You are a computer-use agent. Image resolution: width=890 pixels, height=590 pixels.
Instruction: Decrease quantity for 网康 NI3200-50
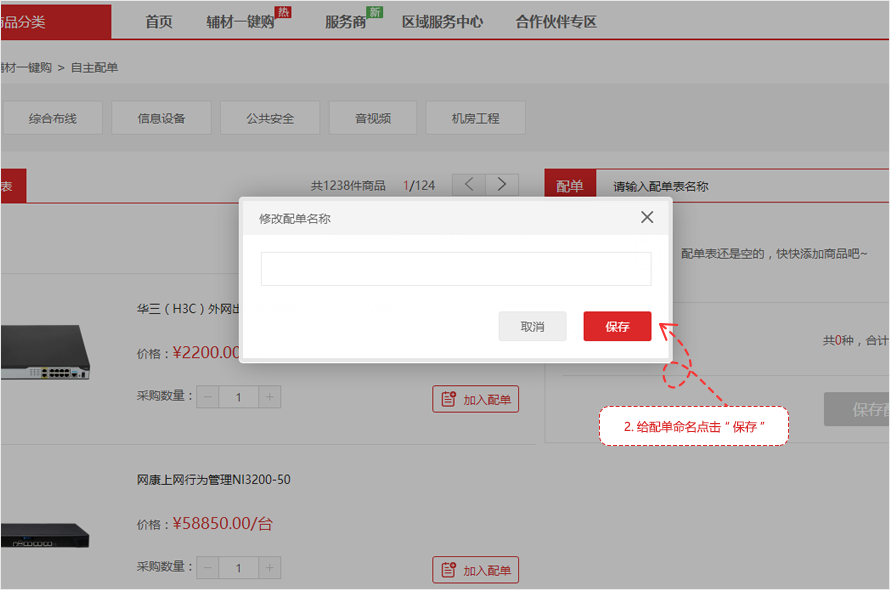point(207,569)
